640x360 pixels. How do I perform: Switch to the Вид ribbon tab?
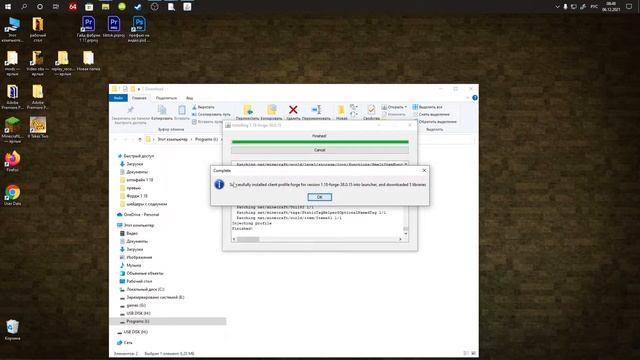click(x=189, y=98)
